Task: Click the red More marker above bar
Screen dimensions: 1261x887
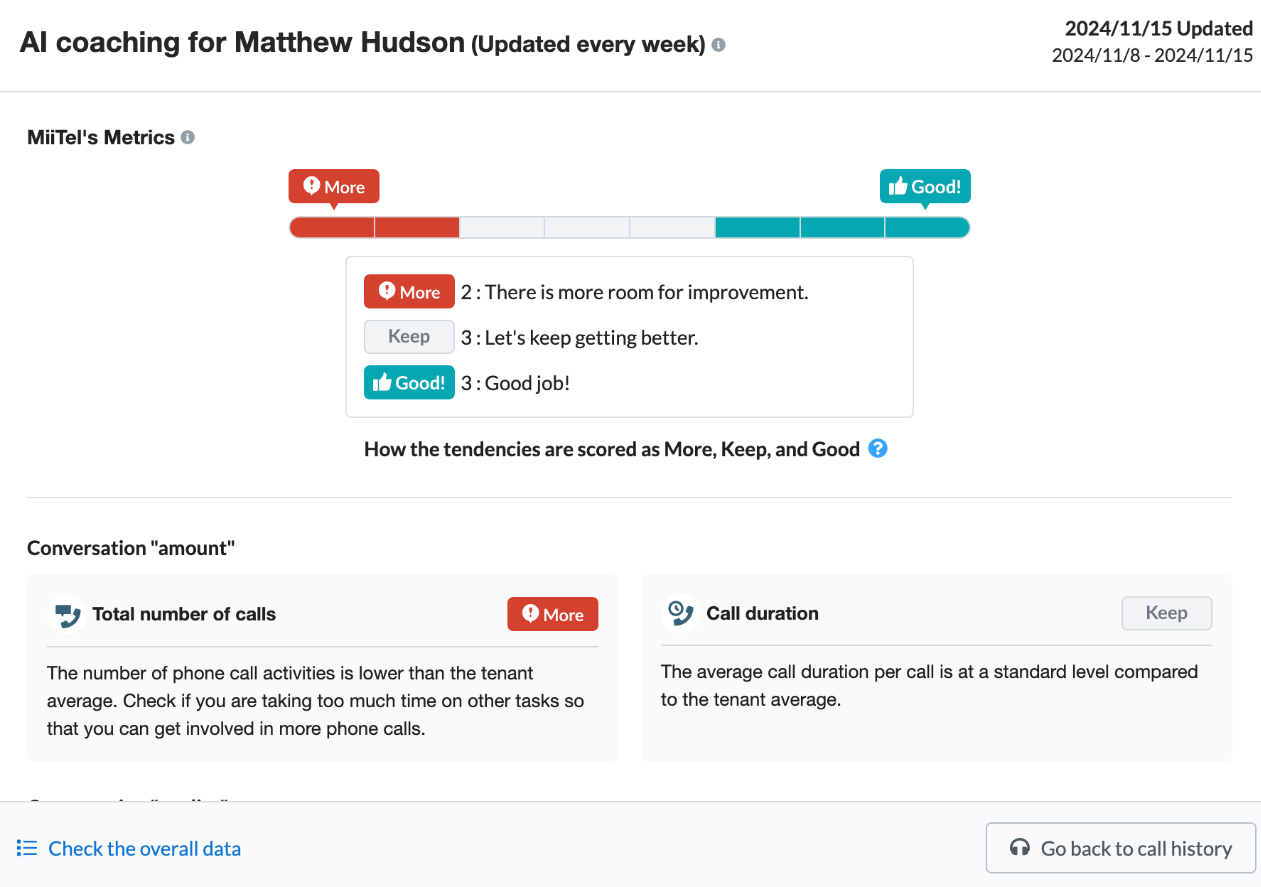Action: coord(334,187)
